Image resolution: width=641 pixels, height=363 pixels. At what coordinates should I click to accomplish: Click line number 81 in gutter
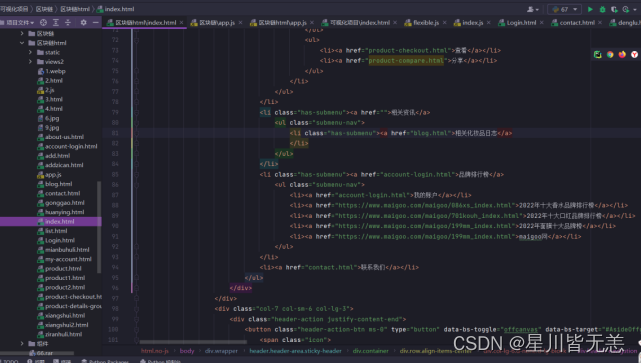coord(115,133)
